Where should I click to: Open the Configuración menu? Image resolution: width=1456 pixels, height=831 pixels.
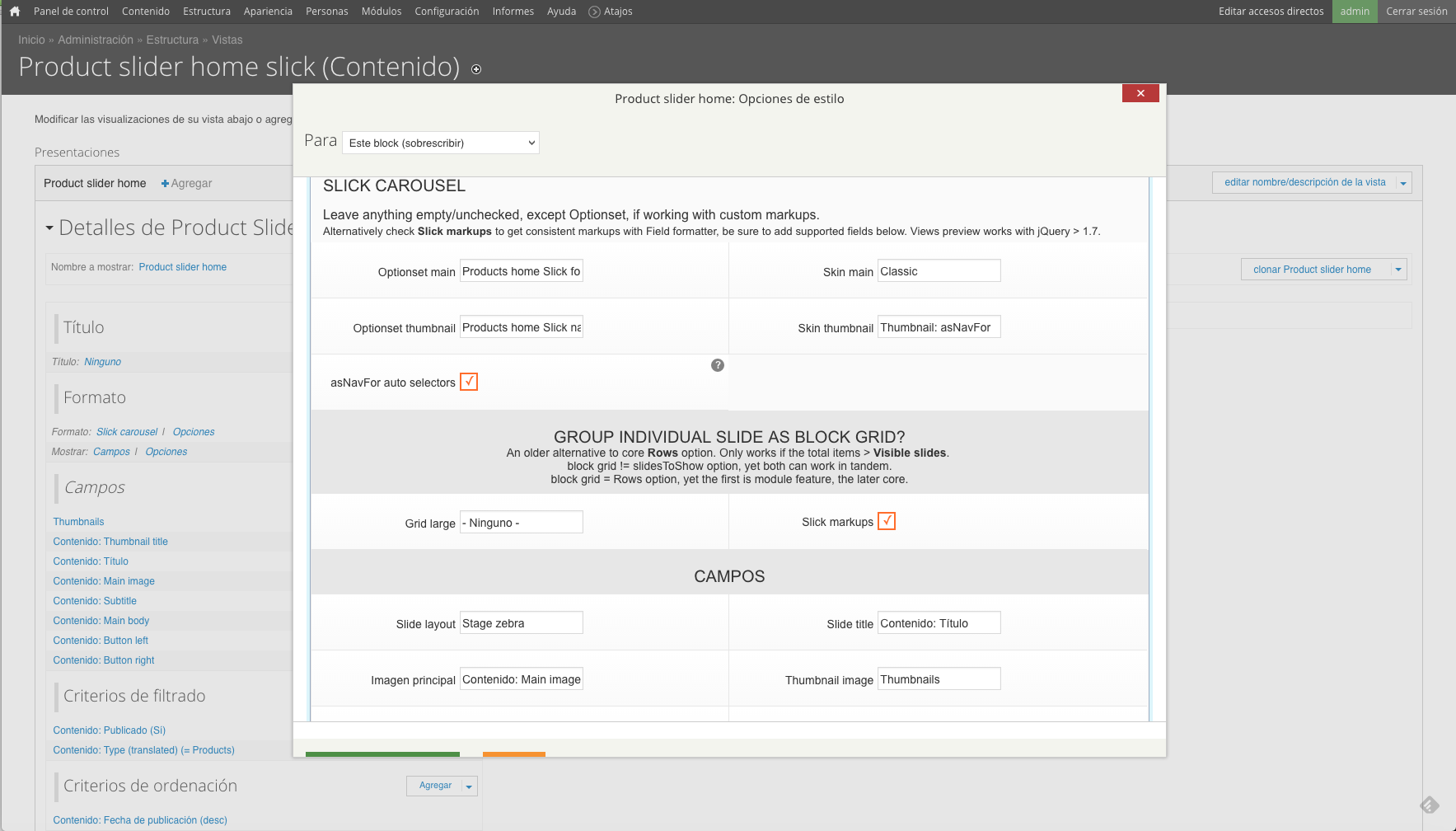point(447,11)
